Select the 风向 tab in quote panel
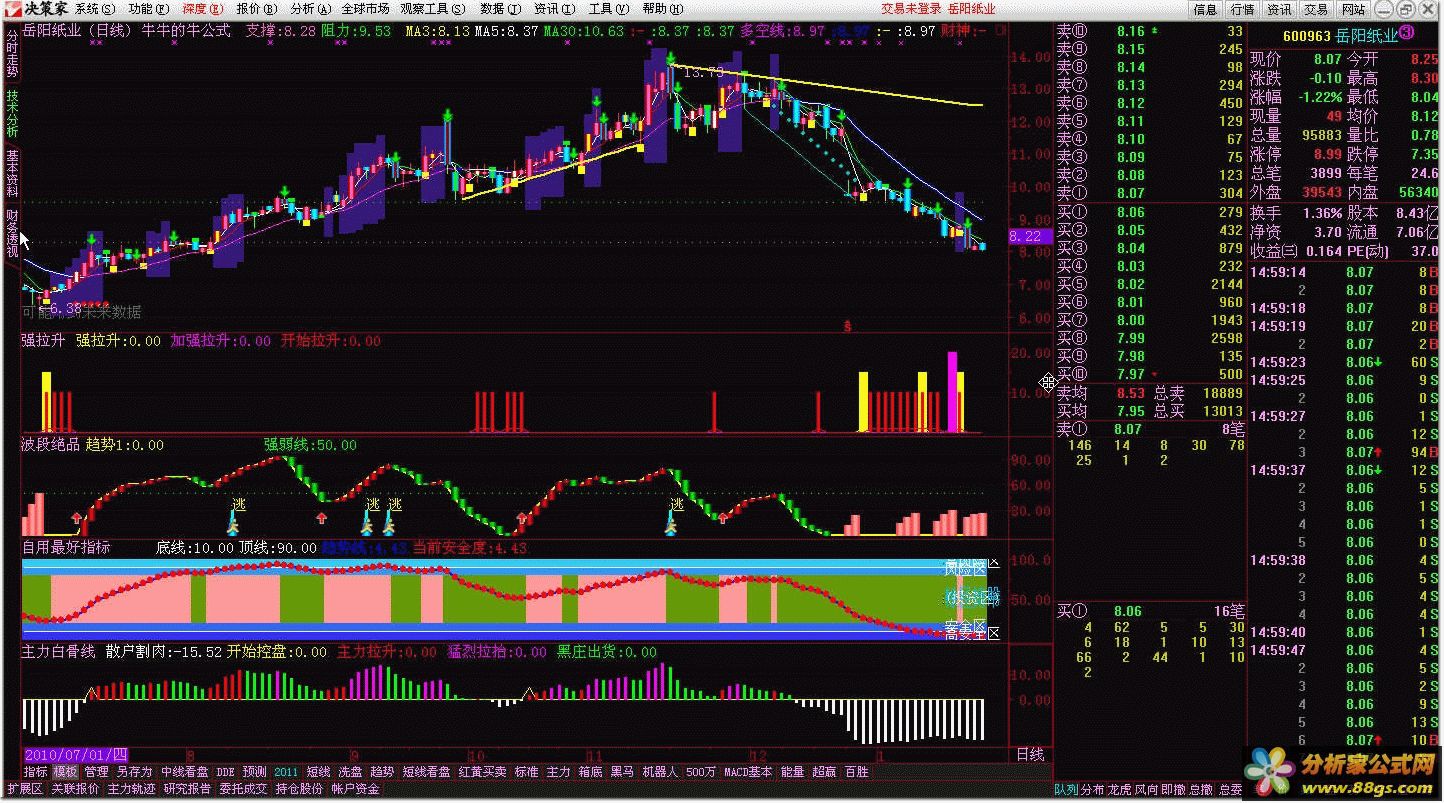Image resolution: width=1444 pixels, height=803 pixels. click(x=1147, y=789)
